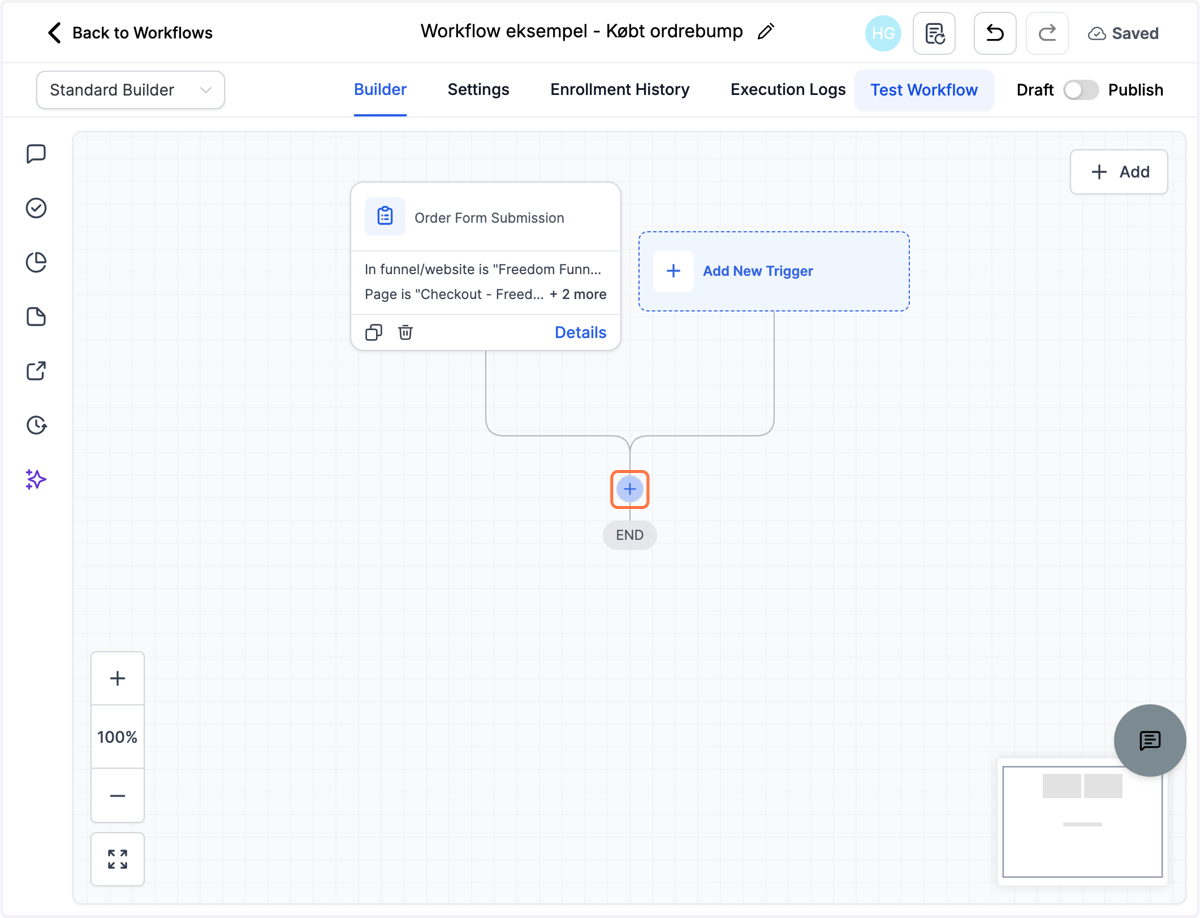Open the version history notes icon

coord(935,33)
